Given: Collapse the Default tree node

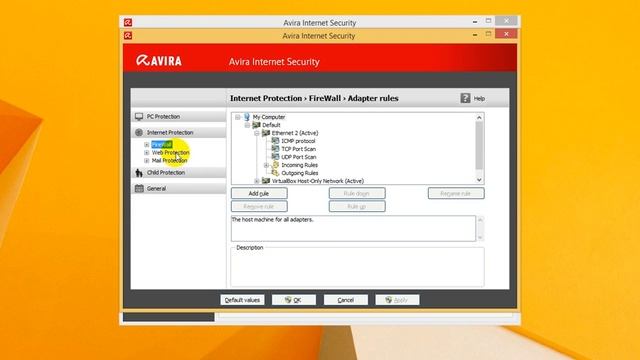Looking at the screenshot, I should pyautogui.click(x=247, y=125).
